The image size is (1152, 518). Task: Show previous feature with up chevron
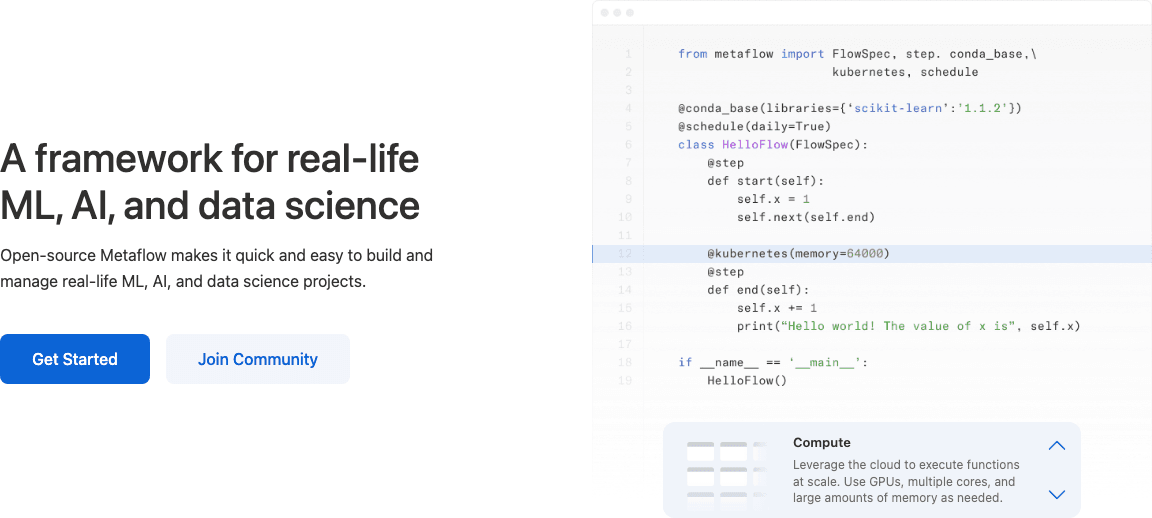(1056, 445)
